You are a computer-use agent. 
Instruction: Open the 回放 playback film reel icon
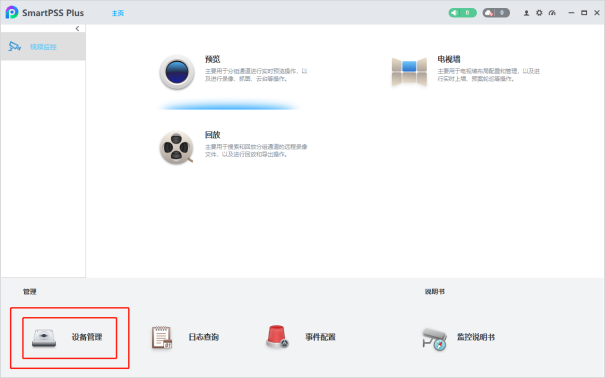pyautogui.click(x=176, y=147)
